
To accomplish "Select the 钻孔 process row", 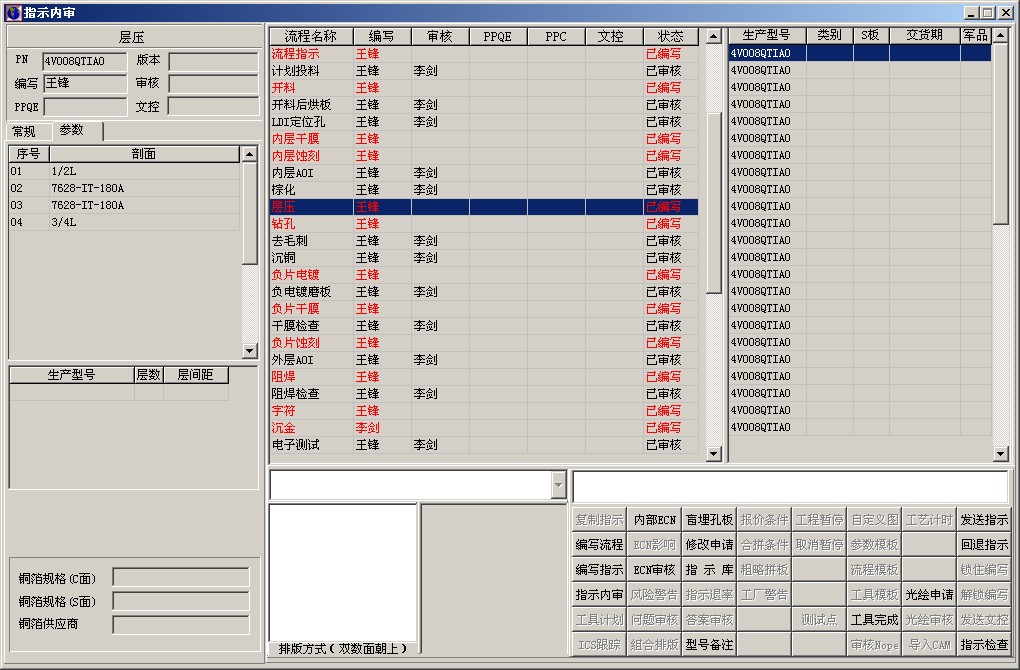I will 484,224.
